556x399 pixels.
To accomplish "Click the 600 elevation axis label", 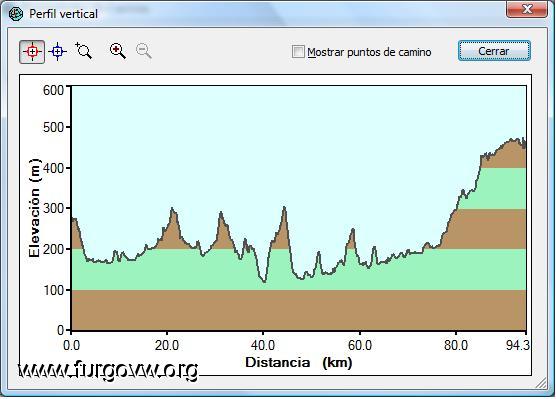I will 54,90.
